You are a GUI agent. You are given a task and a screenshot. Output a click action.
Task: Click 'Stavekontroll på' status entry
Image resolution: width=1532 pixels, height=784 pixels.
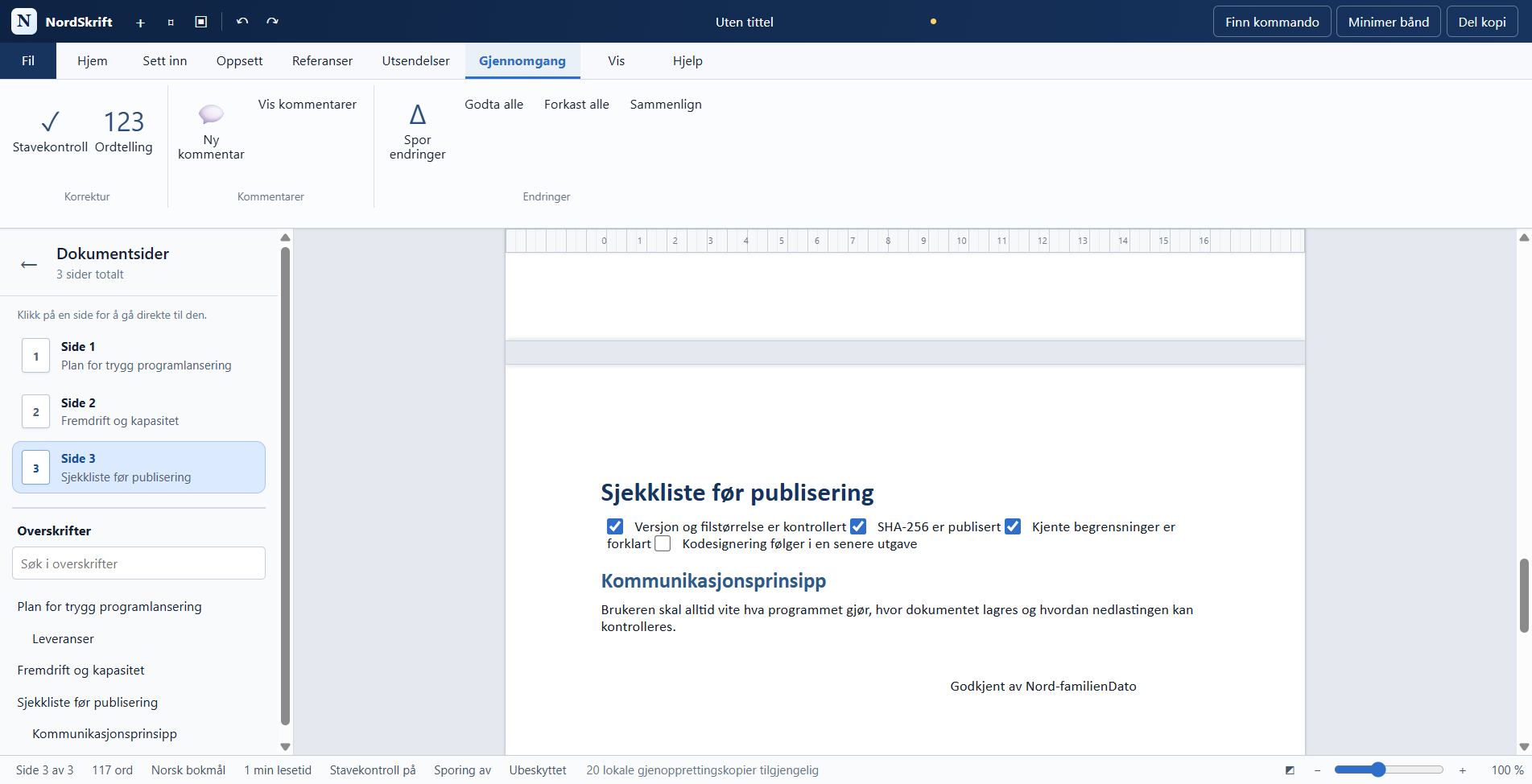(373, 770)
